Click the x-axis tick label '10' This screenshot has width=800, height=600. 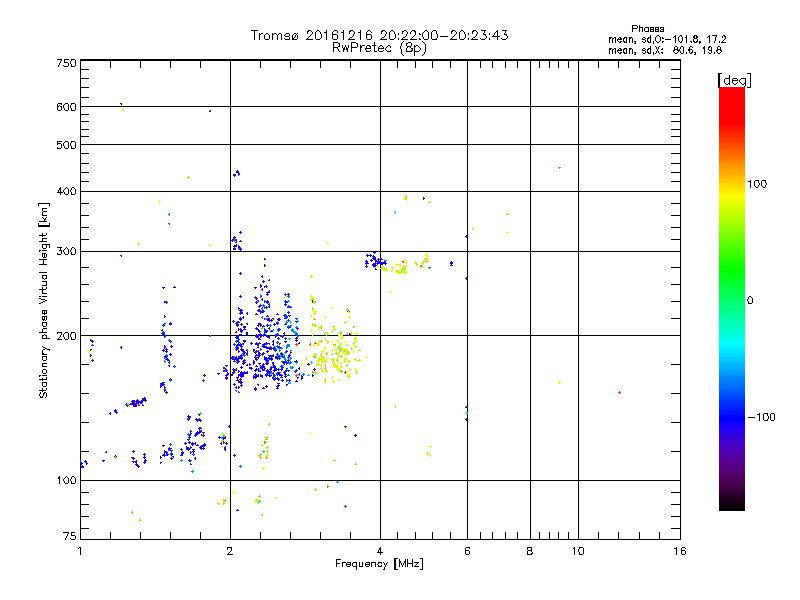578,551
